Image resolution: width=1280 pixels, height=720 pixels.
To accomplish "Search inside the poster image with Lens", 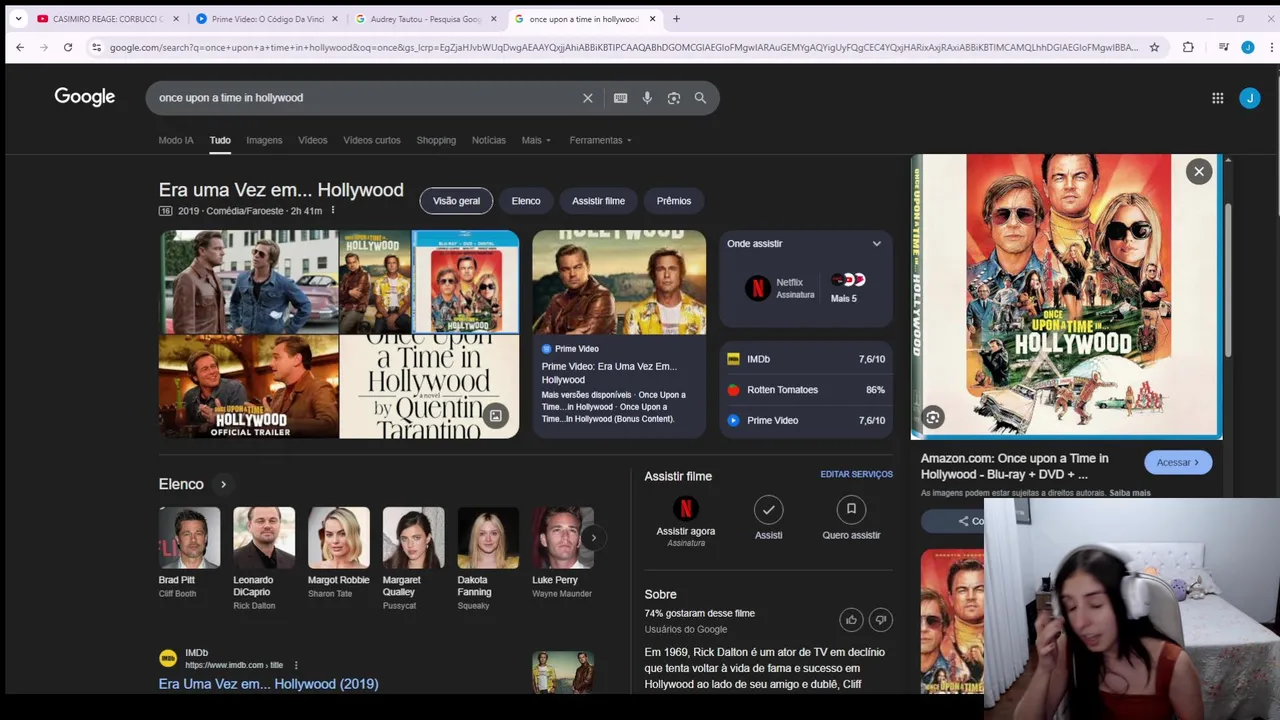I will point(932,418).
